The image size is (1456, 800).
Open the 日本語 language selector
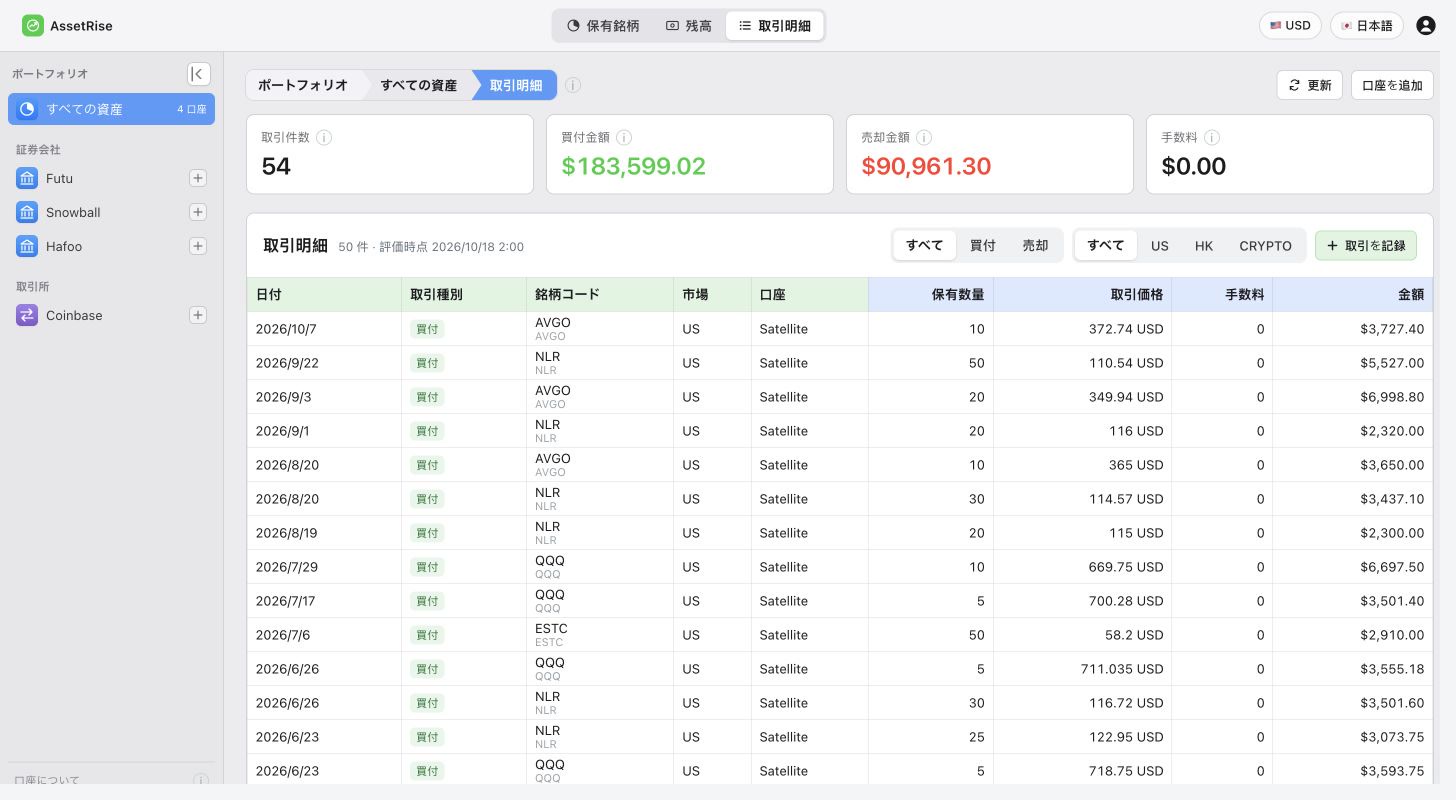coord(1367,26)
